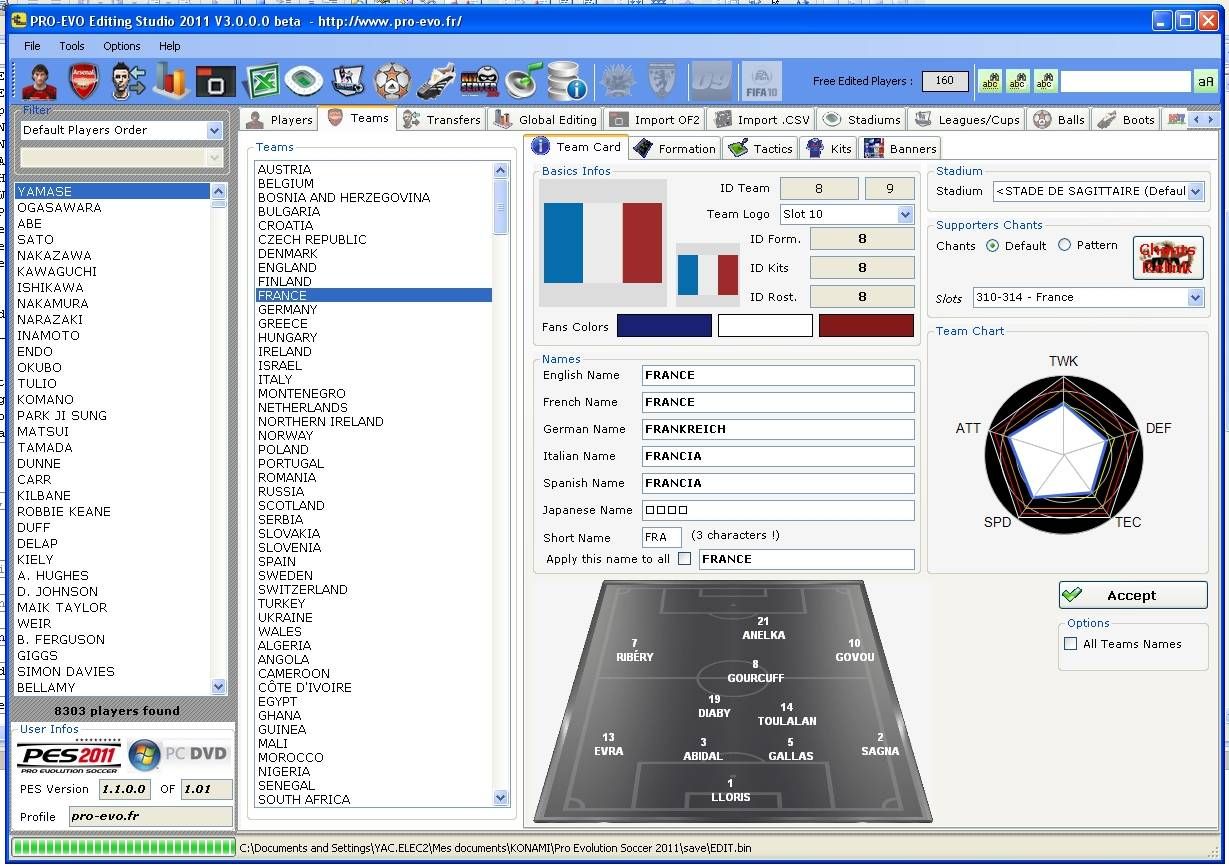
Task: Click the stadium toolbar icon
Action: 303,81
